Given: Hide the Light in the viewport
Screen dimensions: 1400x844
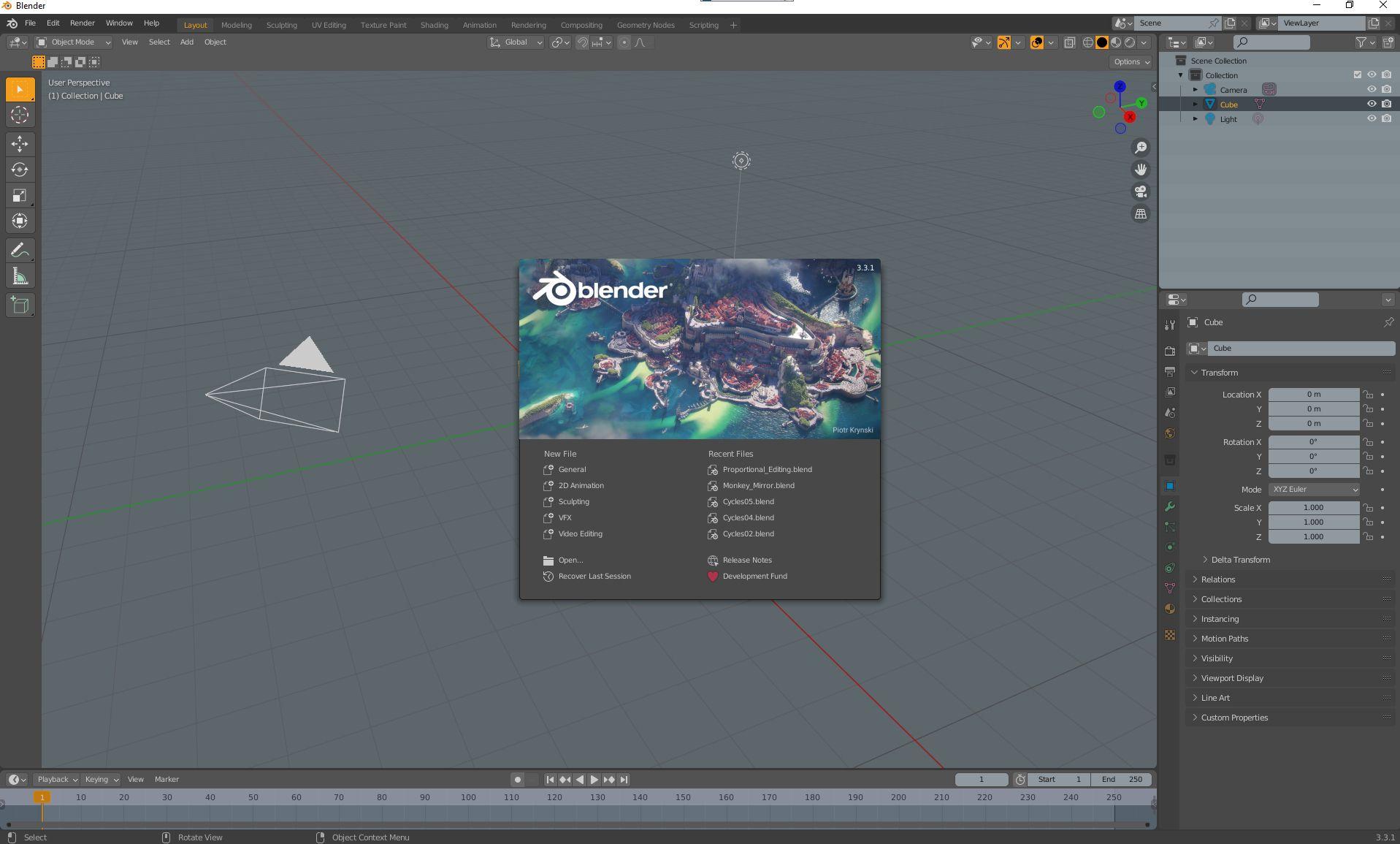Looking at the screenshot, I should click(x=1372, y=118).
